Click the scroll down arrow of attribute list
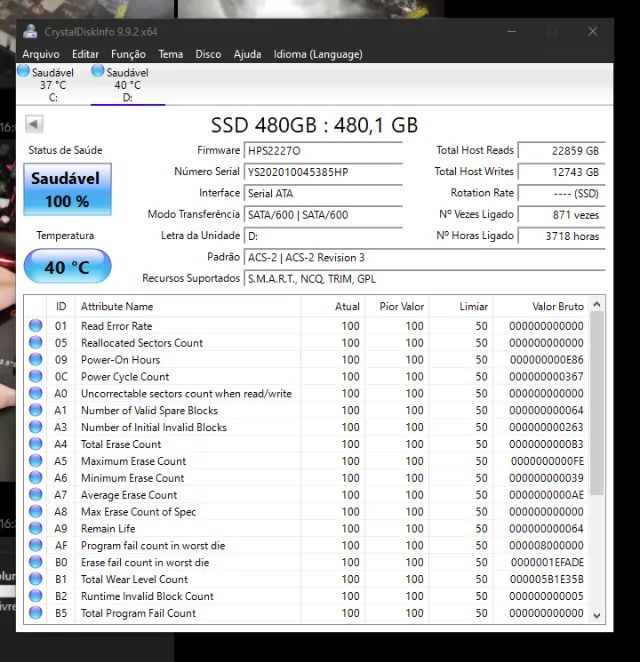 point(597,616)
